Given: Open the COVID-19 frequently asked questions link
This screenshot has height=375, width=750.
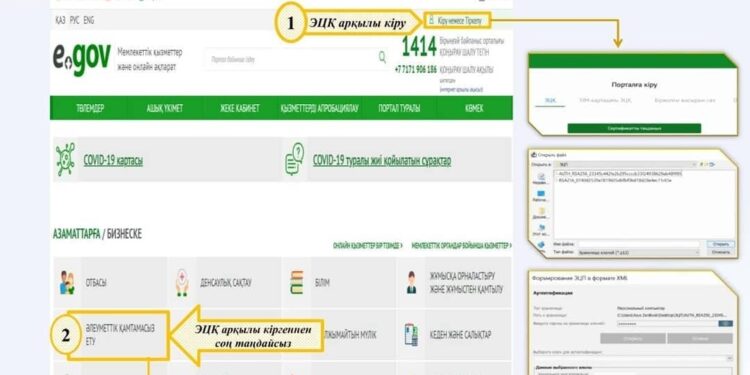Looking at the screenshot, I should [382, 160].
